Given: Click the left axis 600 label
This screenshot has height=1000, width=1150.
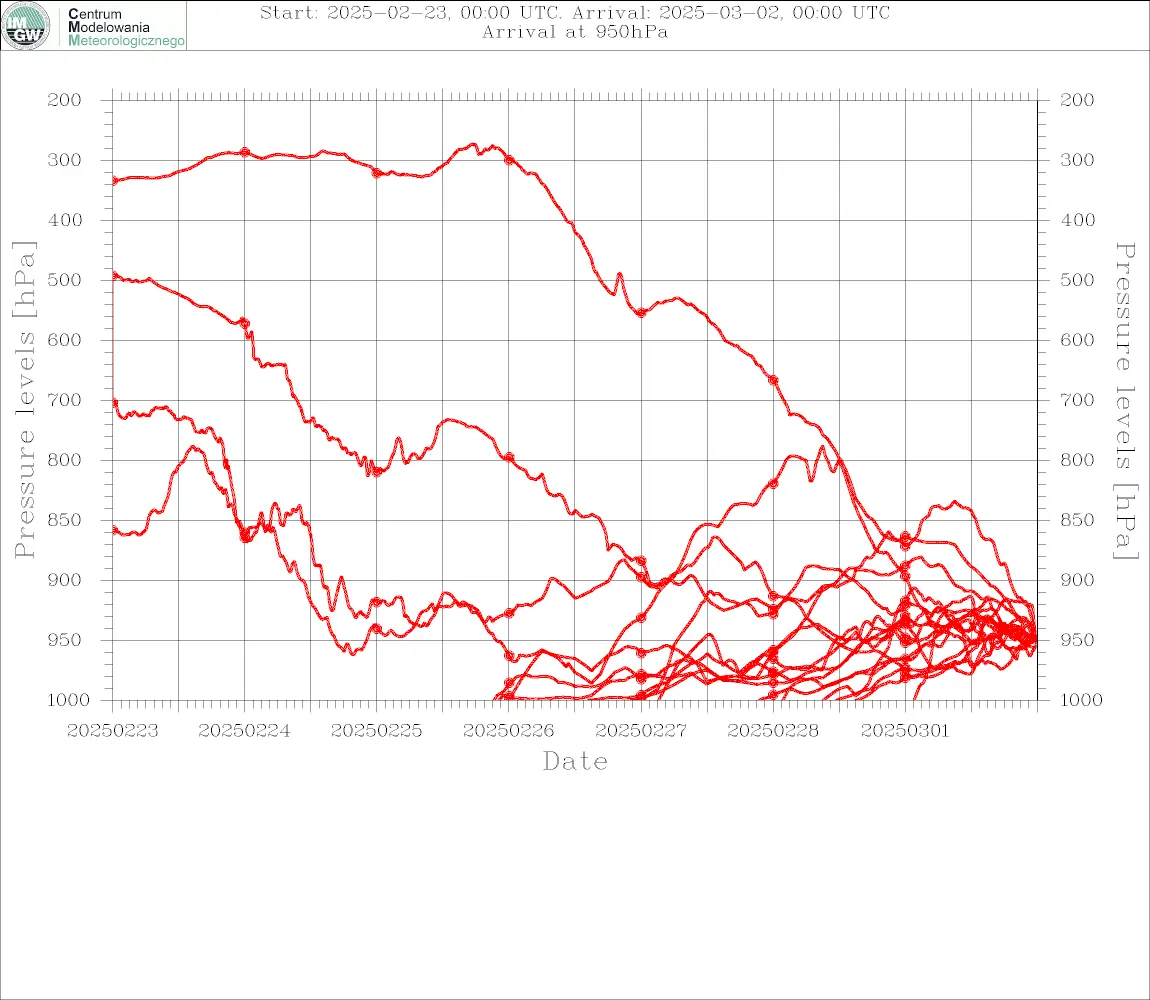Looking at the screenshot, I should pos(65,340).
